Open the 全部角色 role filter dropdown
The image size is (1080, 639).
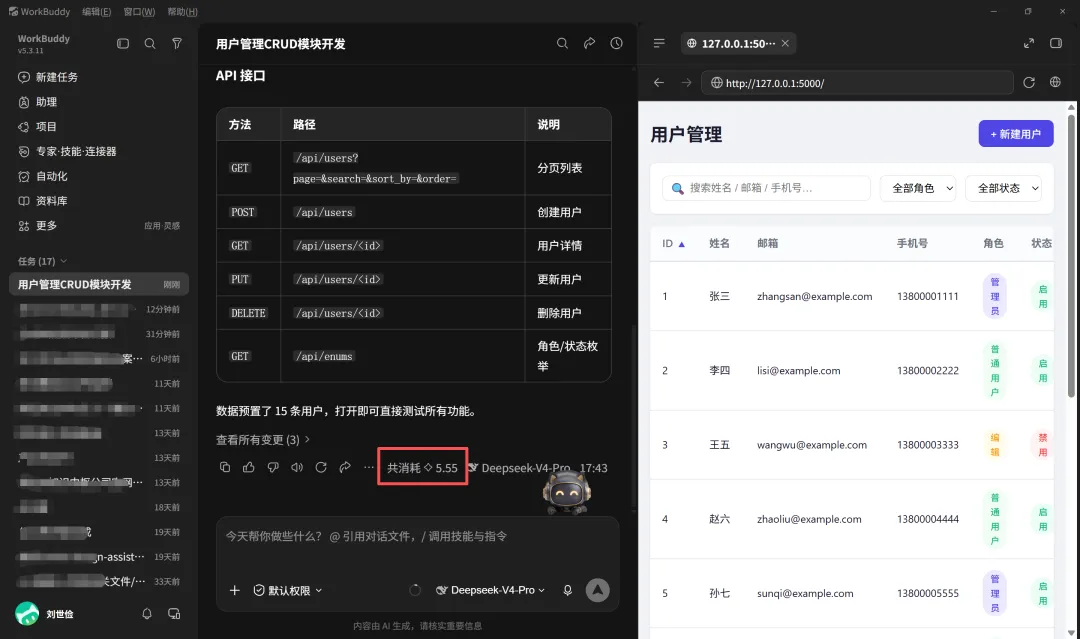(x=918, y=188)
